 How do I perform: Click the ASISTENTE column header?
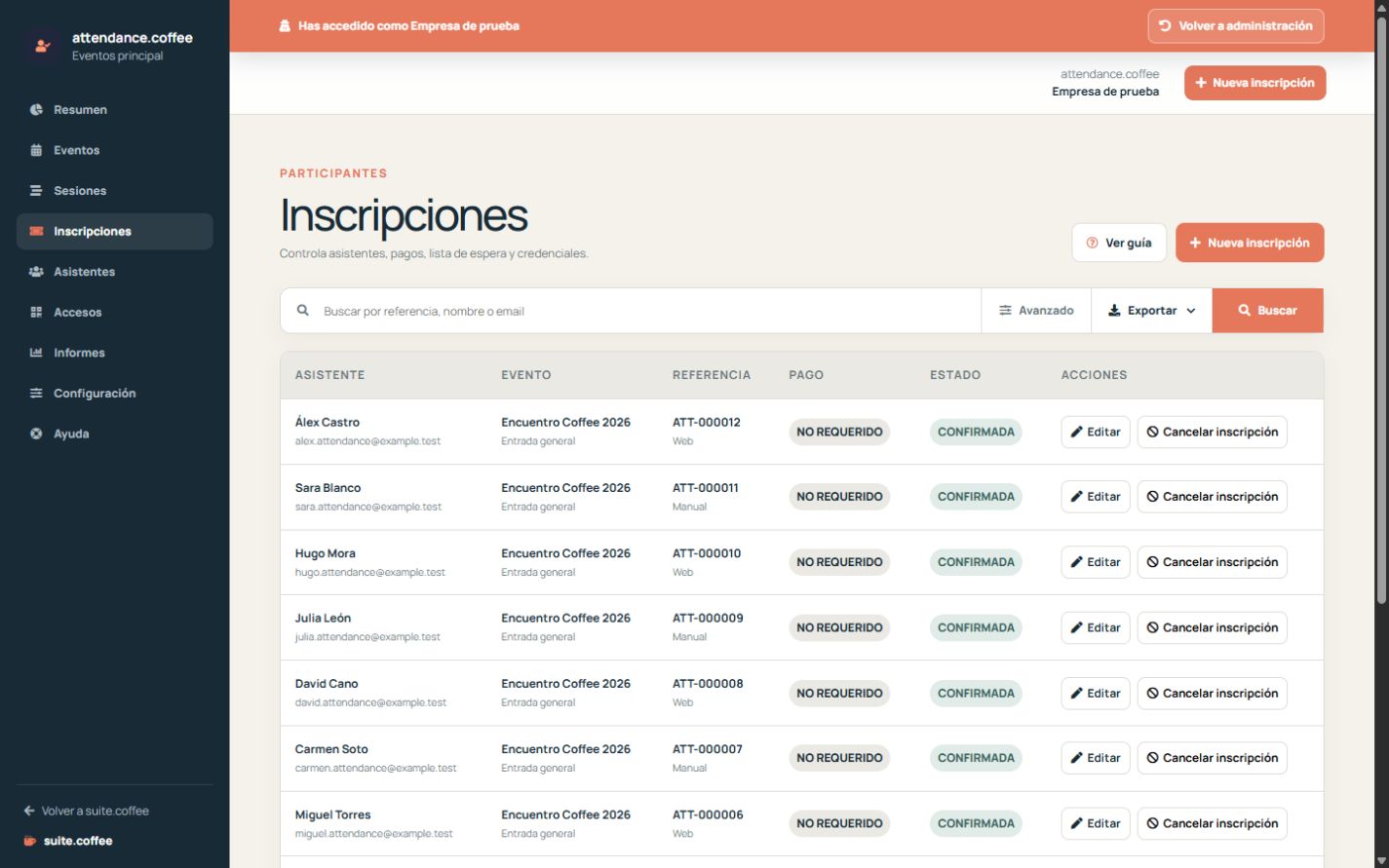(330, 375)
